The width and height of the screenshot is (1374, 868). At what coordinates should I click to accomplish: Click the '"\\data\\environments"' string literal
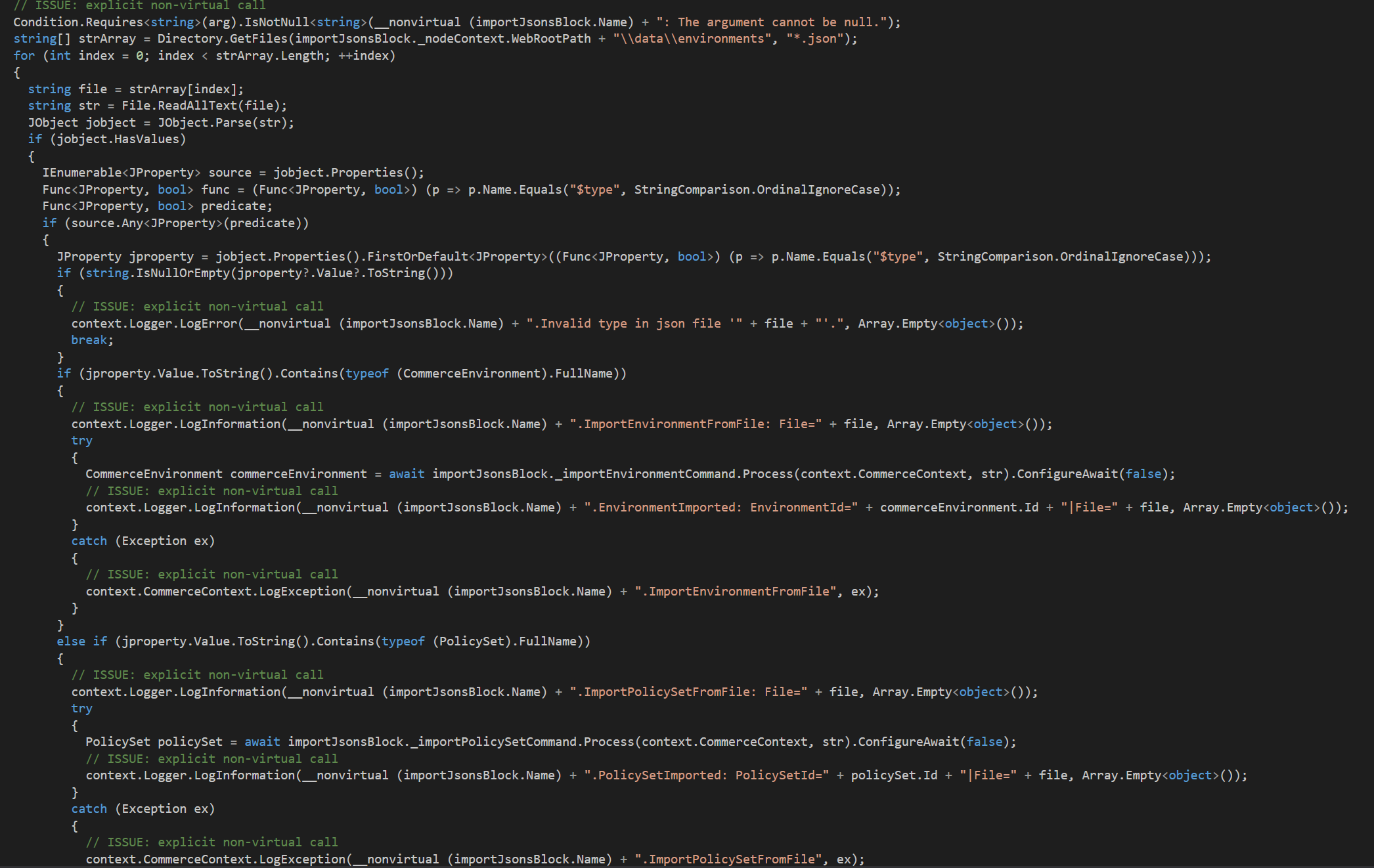click(692, 39)
